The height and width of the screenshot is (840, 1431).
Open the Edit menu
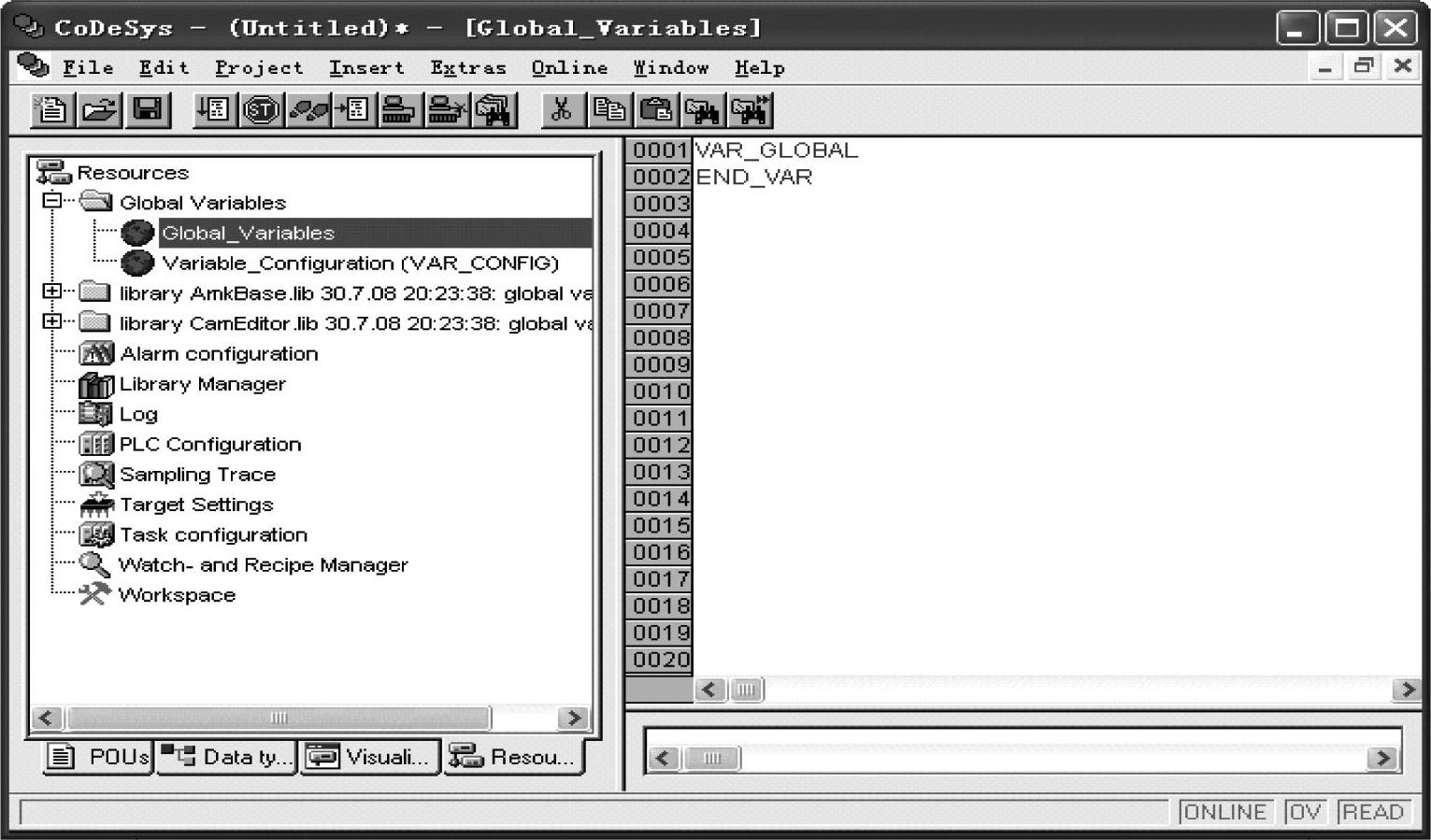tap(164, 68)
